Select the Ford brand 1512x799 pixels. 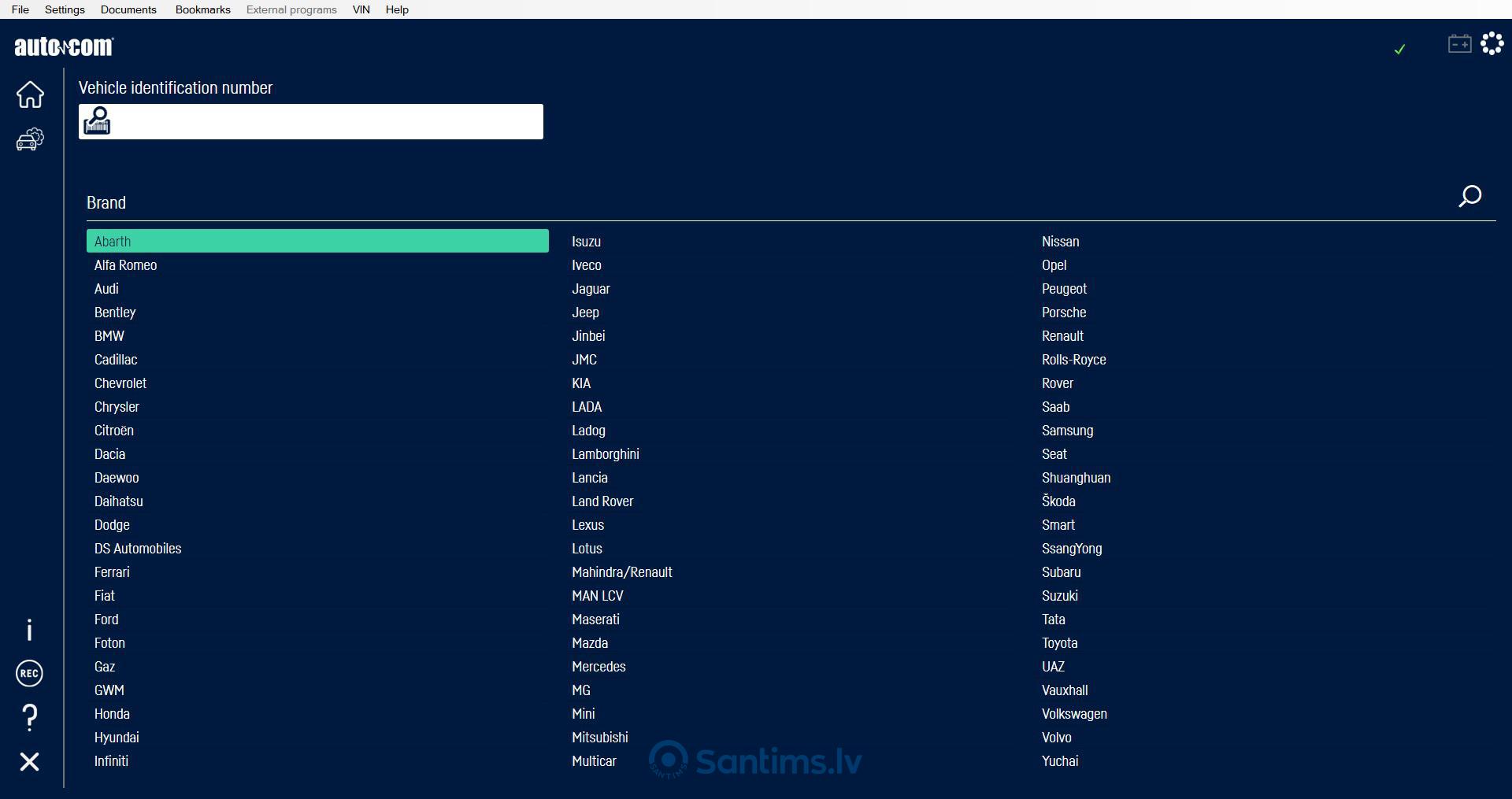click(106, 620)
